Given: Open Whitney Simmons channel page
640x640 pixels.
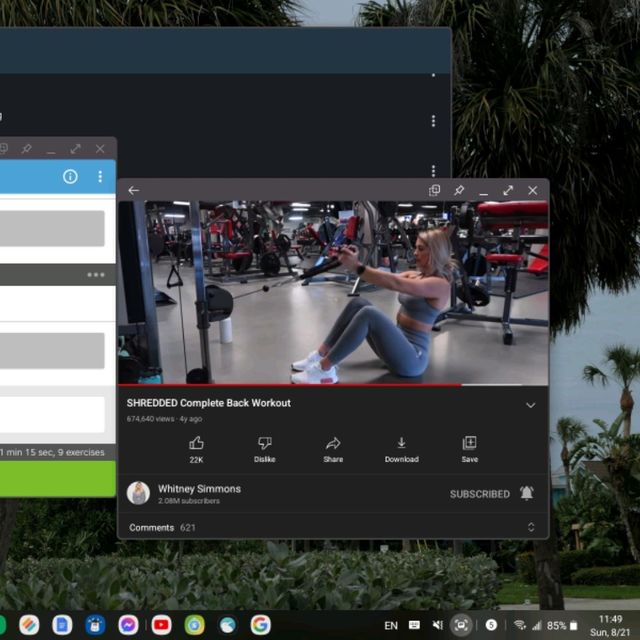Looking at the screenshot, I should 199,490.
